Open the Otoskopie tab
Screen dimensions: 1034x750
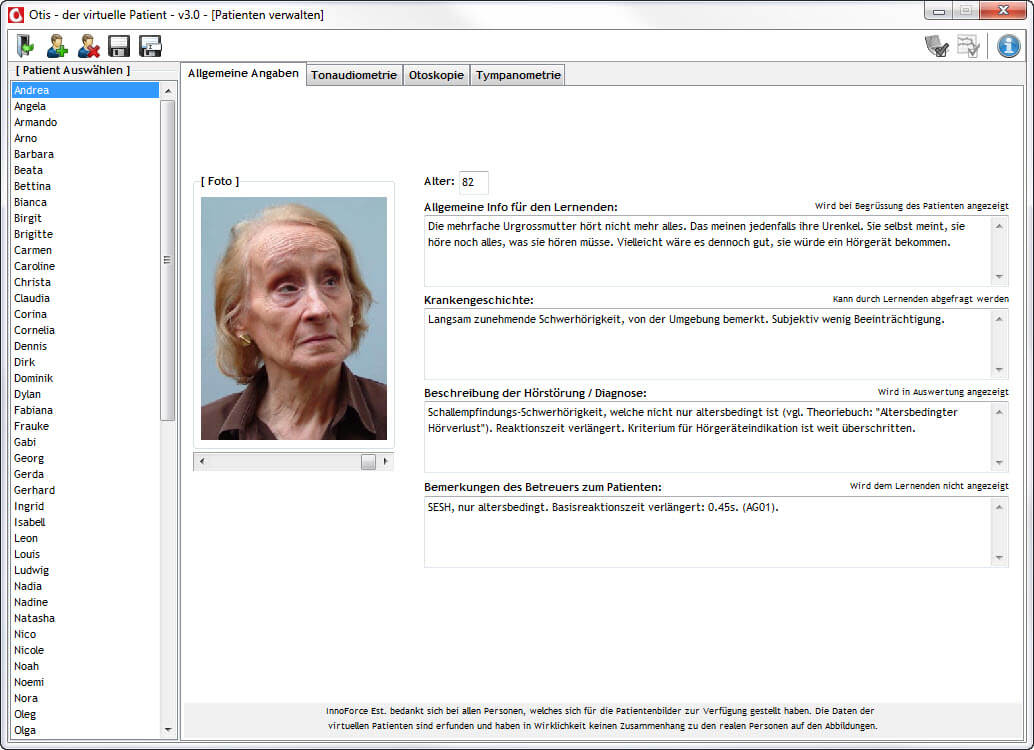click(436, 75)
